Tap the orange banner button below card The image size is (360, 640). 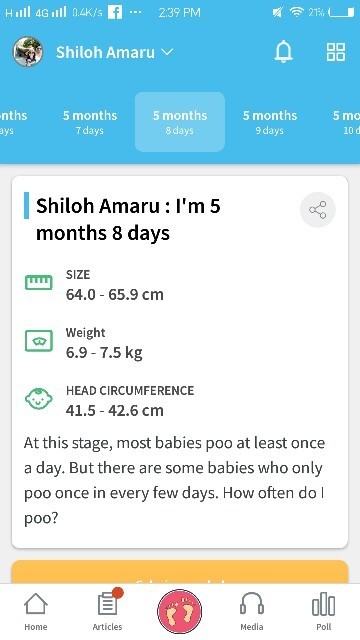point(180,572)
